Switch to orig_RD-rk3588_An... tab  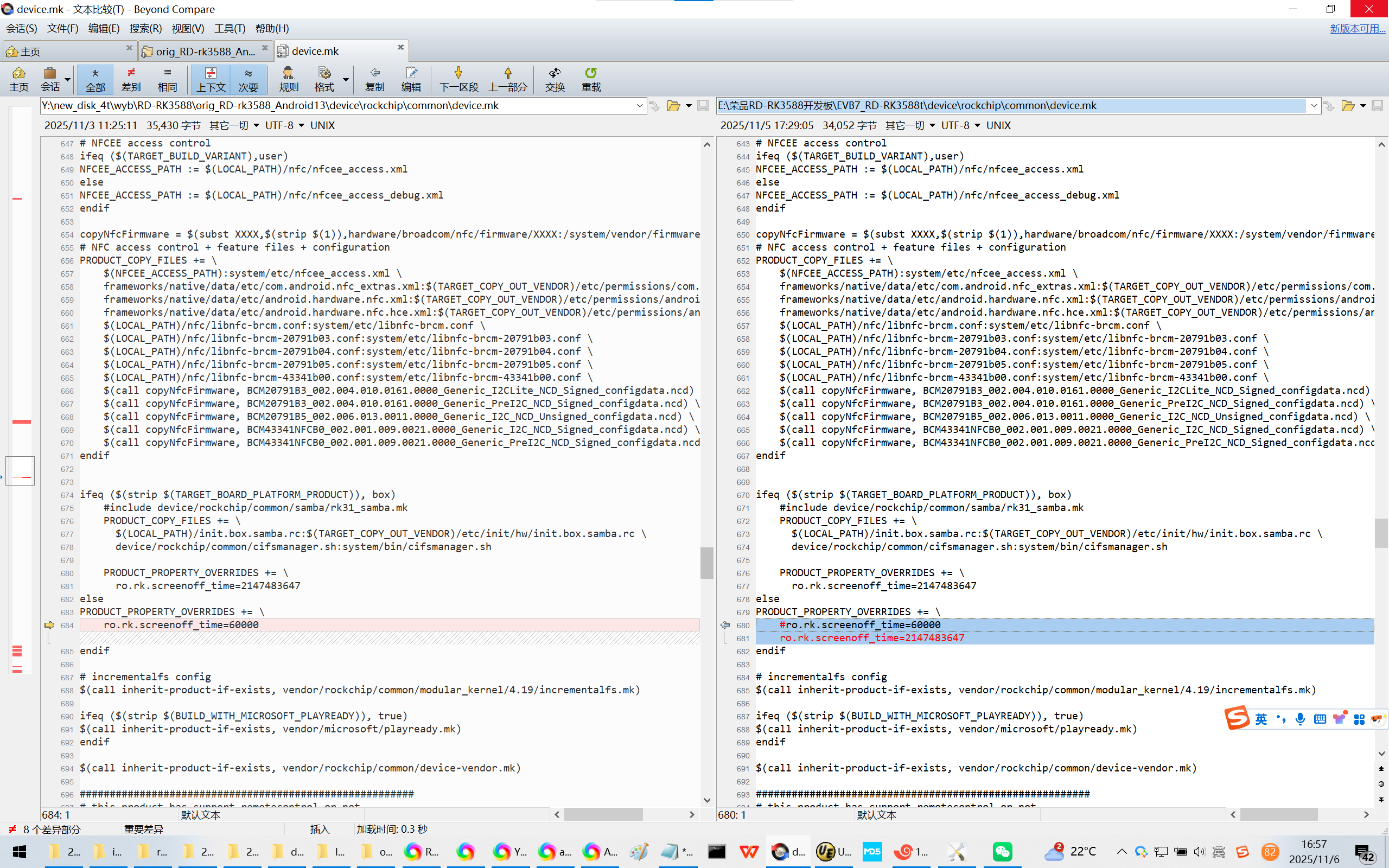(205, 51)
